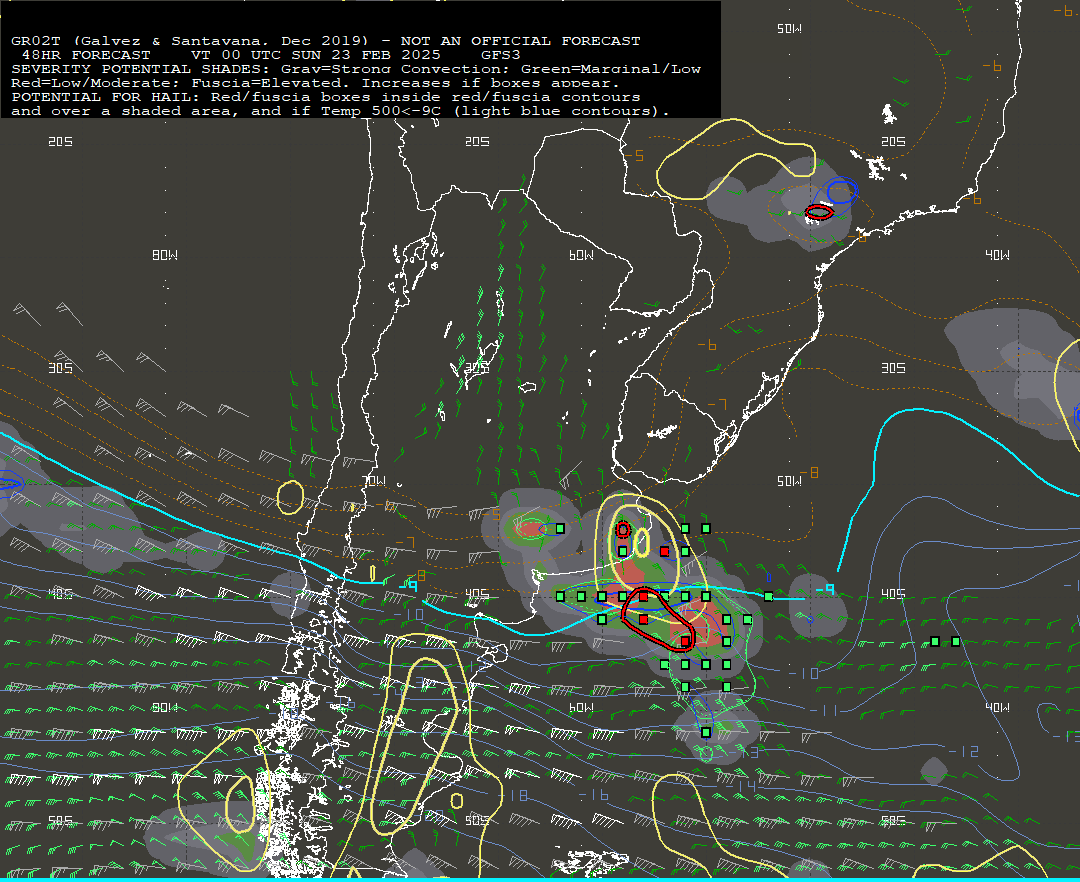Select the isolated green box on the cyan line
1080x882 pixels.
coord(769,596)
